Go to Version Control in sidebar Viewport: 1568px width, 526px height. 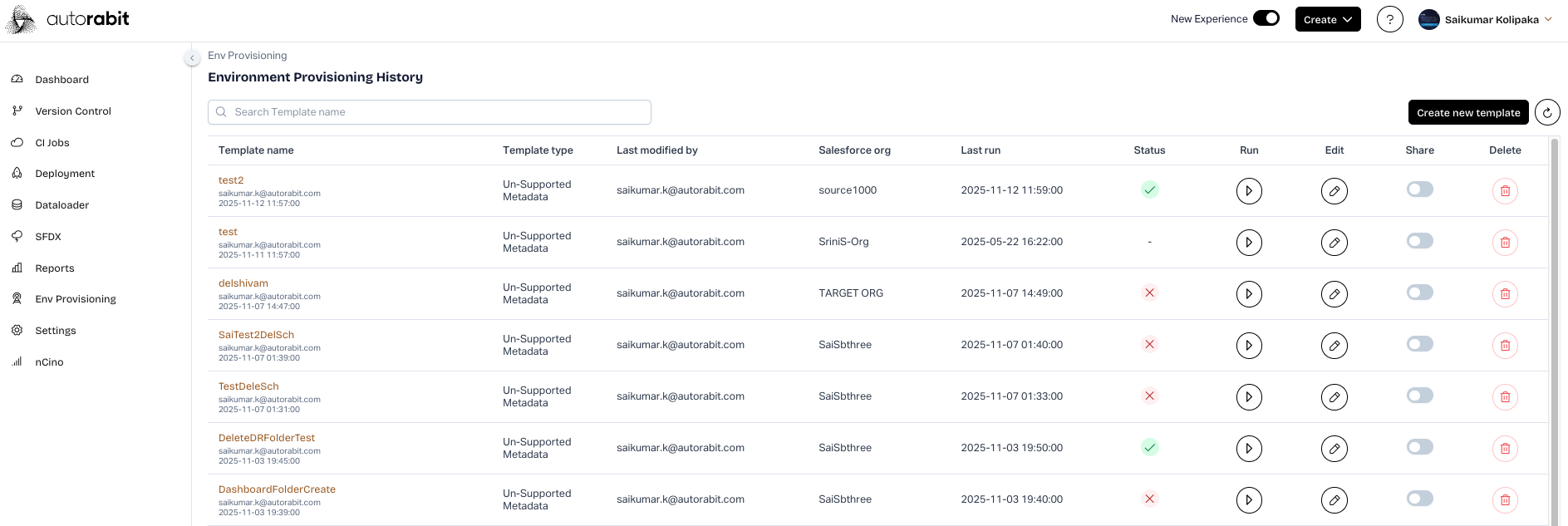click(73, 111)
